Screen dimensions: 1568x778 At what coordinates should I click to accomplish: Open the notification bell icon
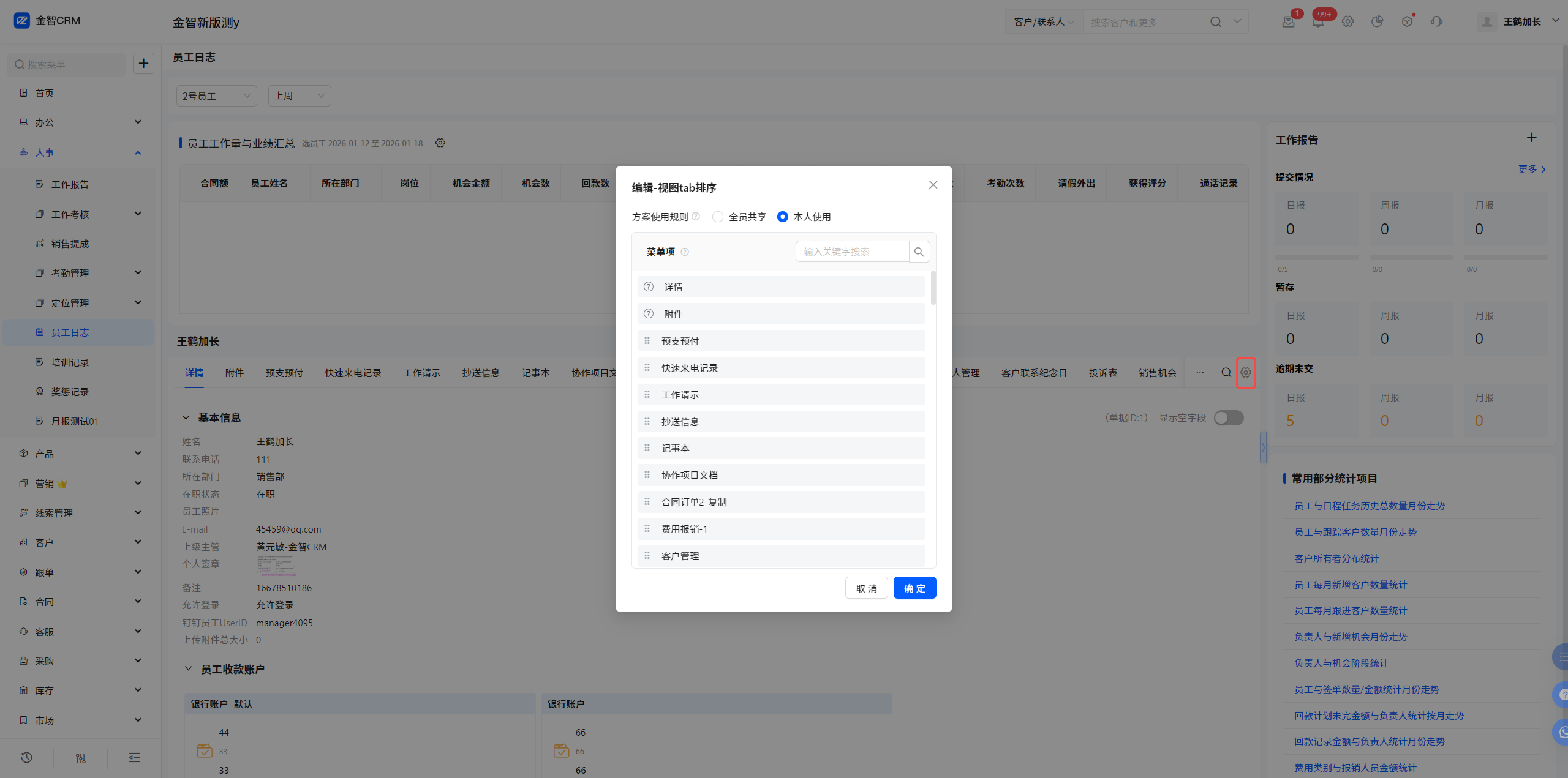(x=1318, y=22)
